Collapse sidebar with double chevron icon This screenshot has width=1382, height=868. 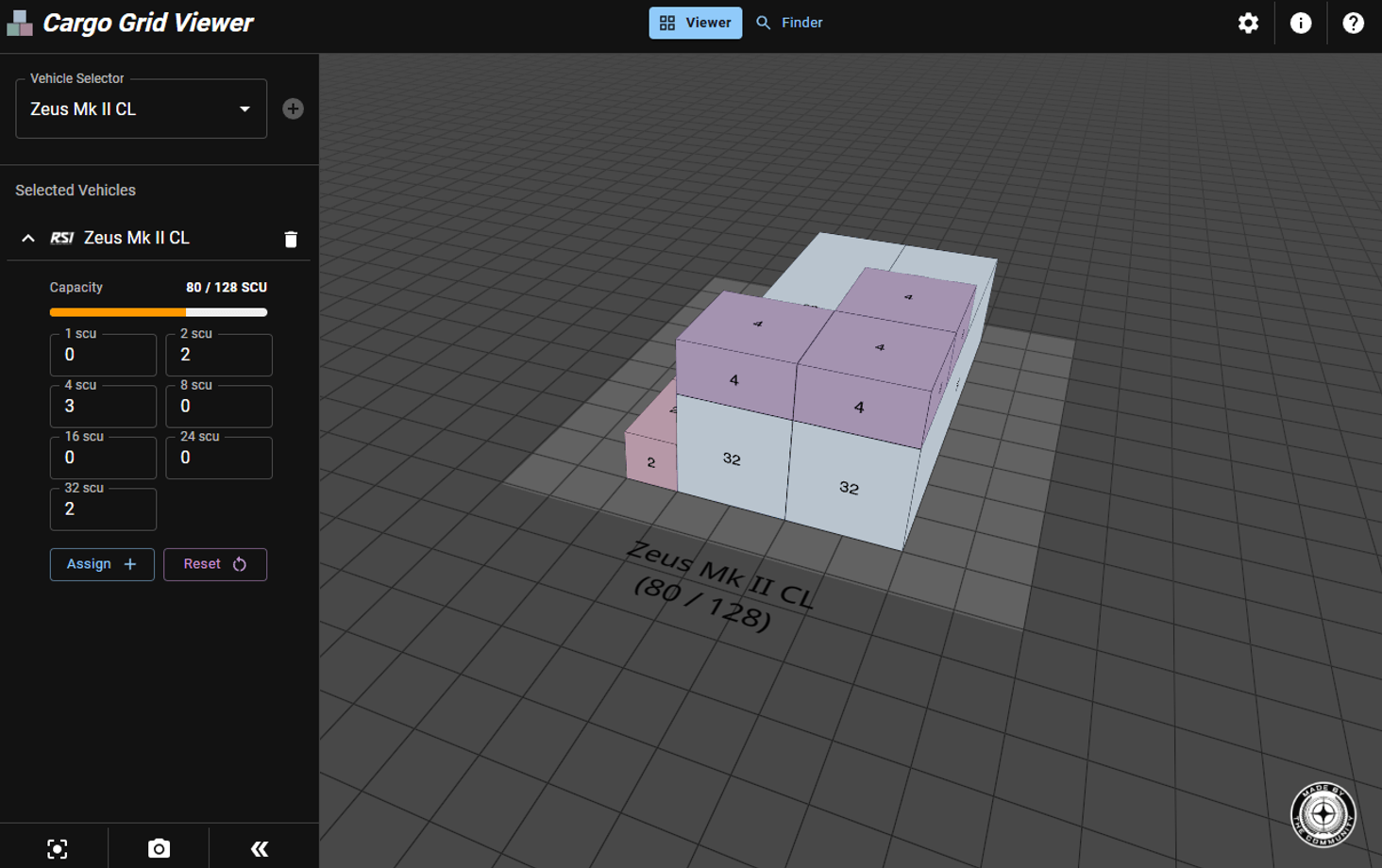(260, 849)
